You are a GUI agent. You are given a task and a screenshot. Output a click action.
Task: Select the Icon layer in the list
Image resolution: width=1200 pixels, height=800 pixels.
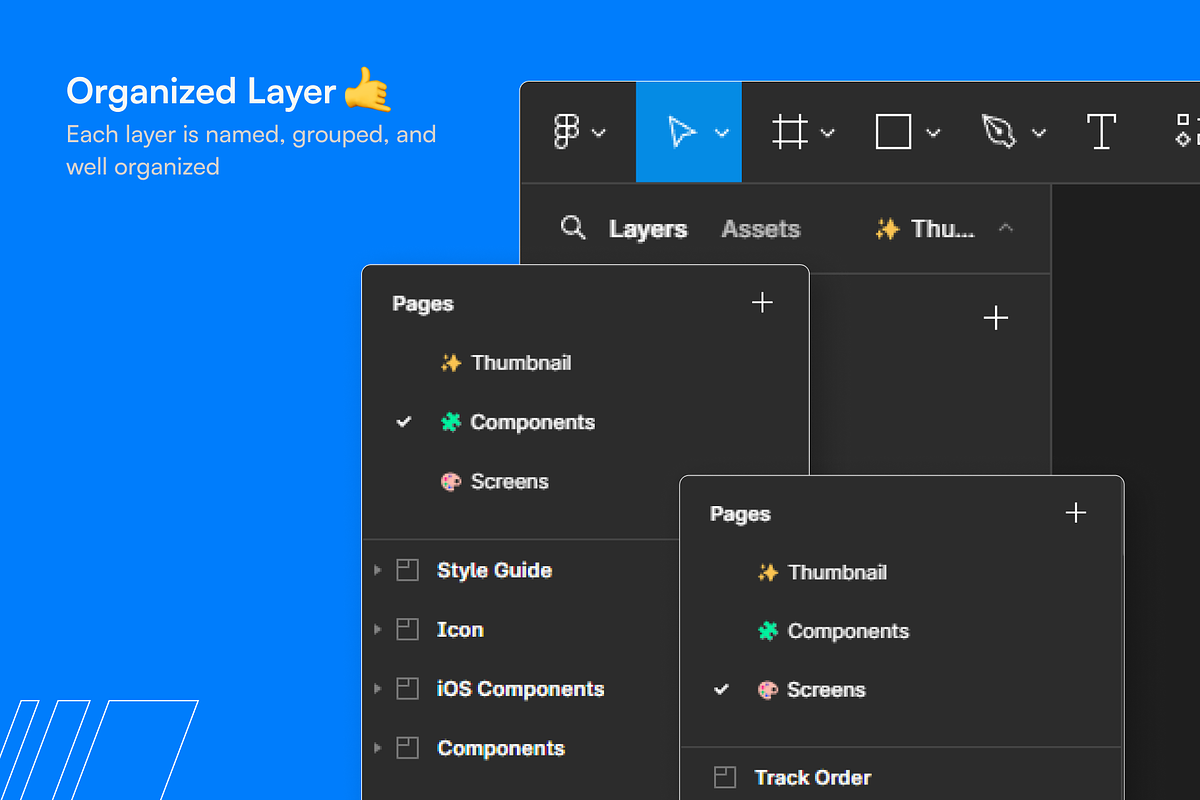click(x=460, y=630)
